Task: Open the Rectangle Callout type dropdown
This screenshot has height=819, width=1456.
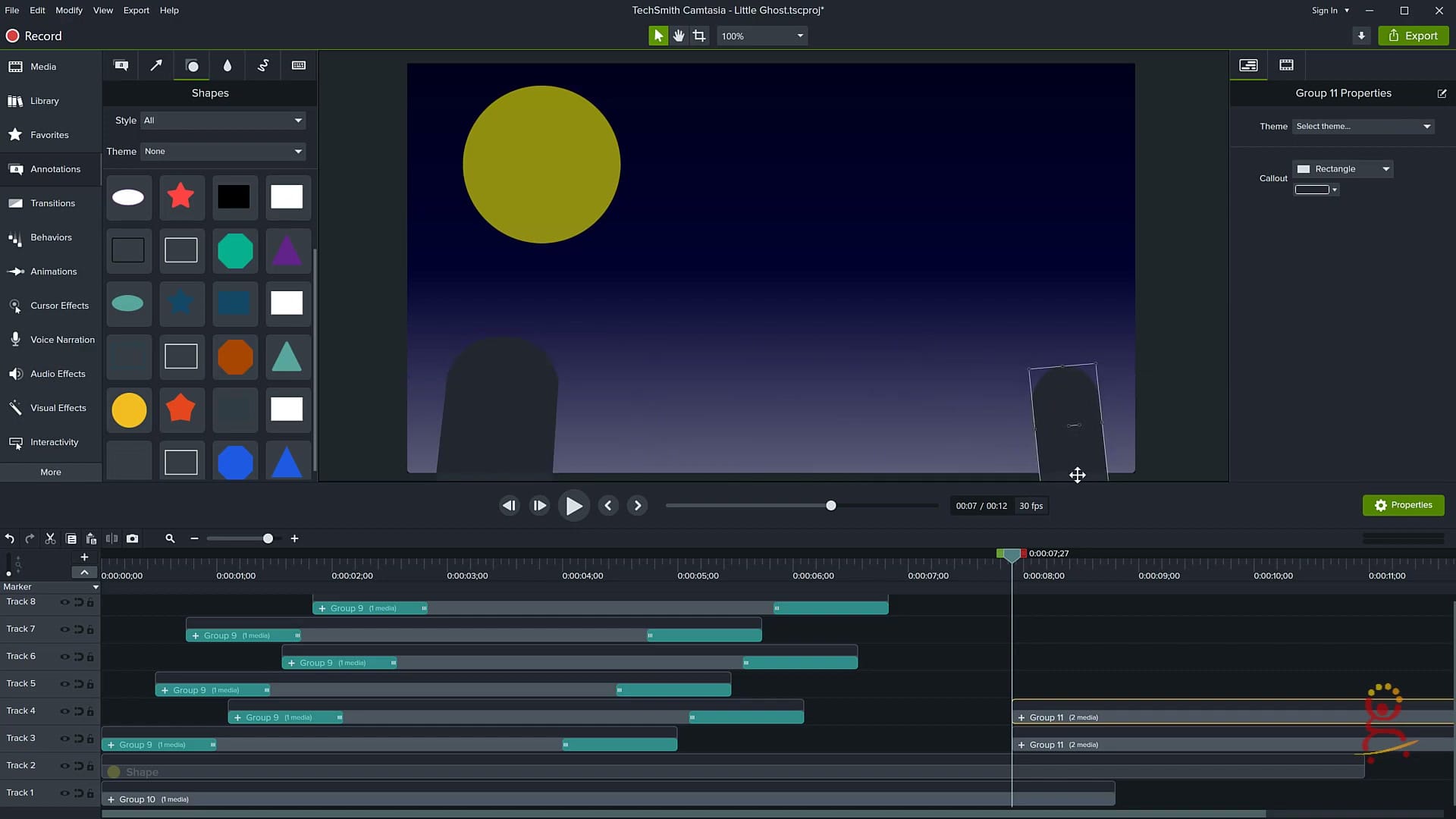Action: [x=1342, y=168]
